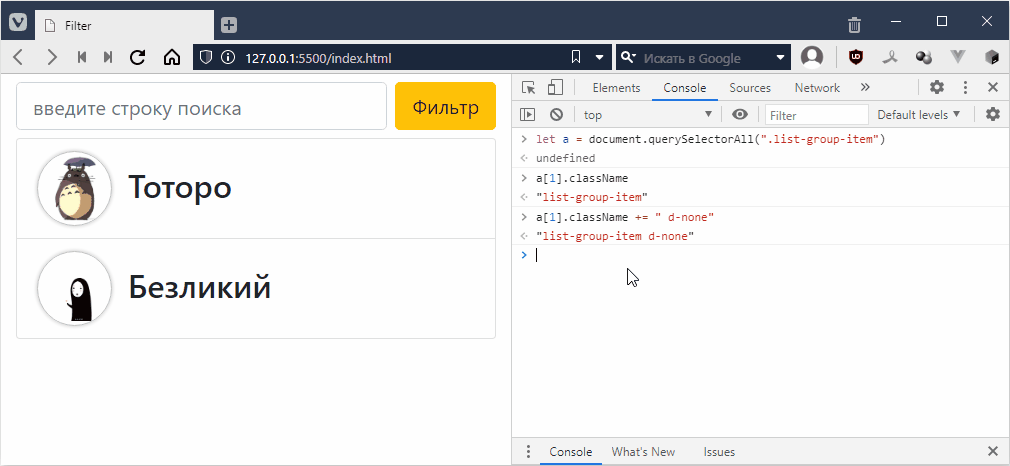The image size is (1010, 466).
Task: Open DevTools settings gear
Action: [x=937, y=88]
